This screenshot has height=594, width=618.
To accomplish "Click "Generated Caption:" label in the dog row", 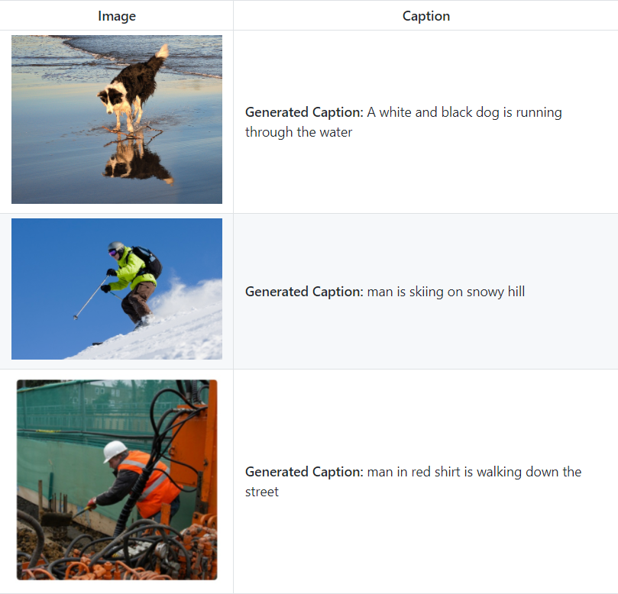I will [x=304, y=112].
